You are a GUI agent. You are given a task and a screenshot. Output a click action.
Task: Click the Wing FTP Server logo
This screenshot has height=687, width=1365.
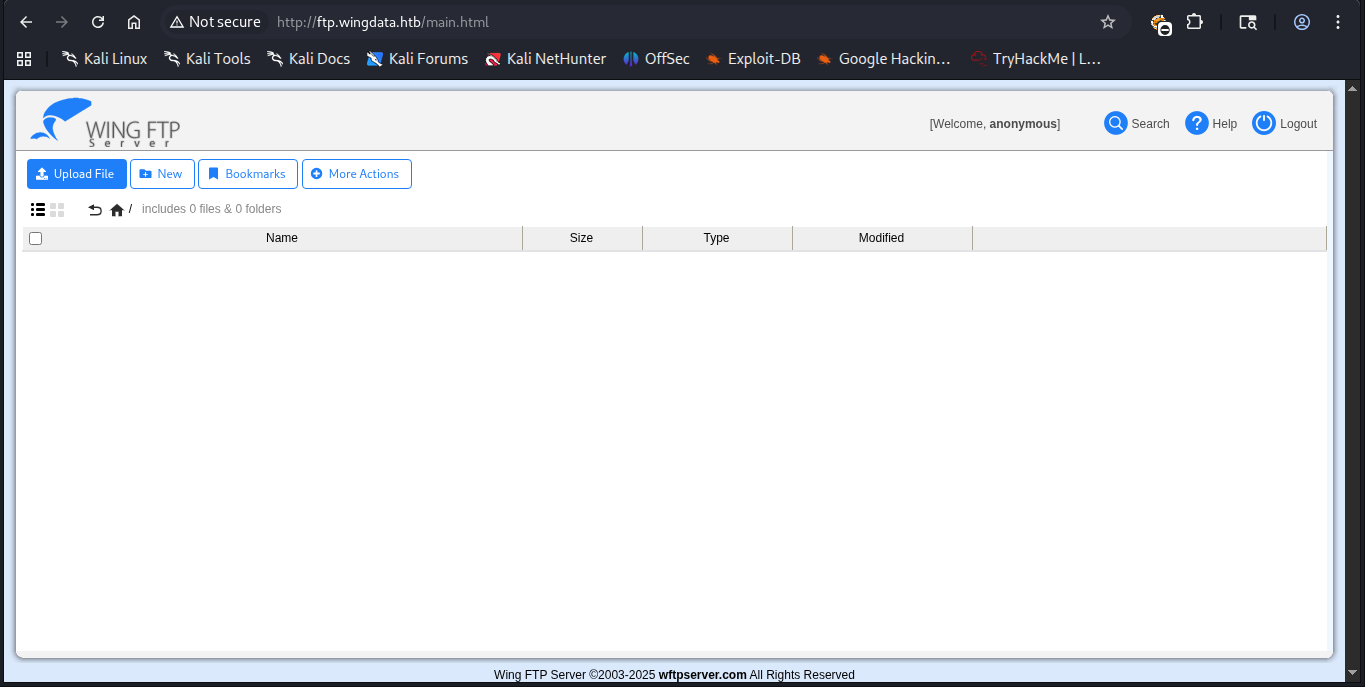click(x=105, y=123)
